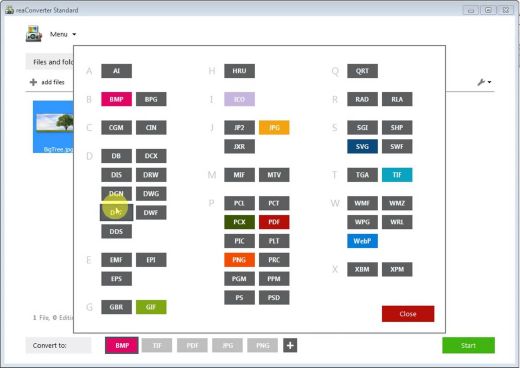Choose the PRC format tile
The width and height of the screenshot is (520, 368).
[x=274, y=260]
